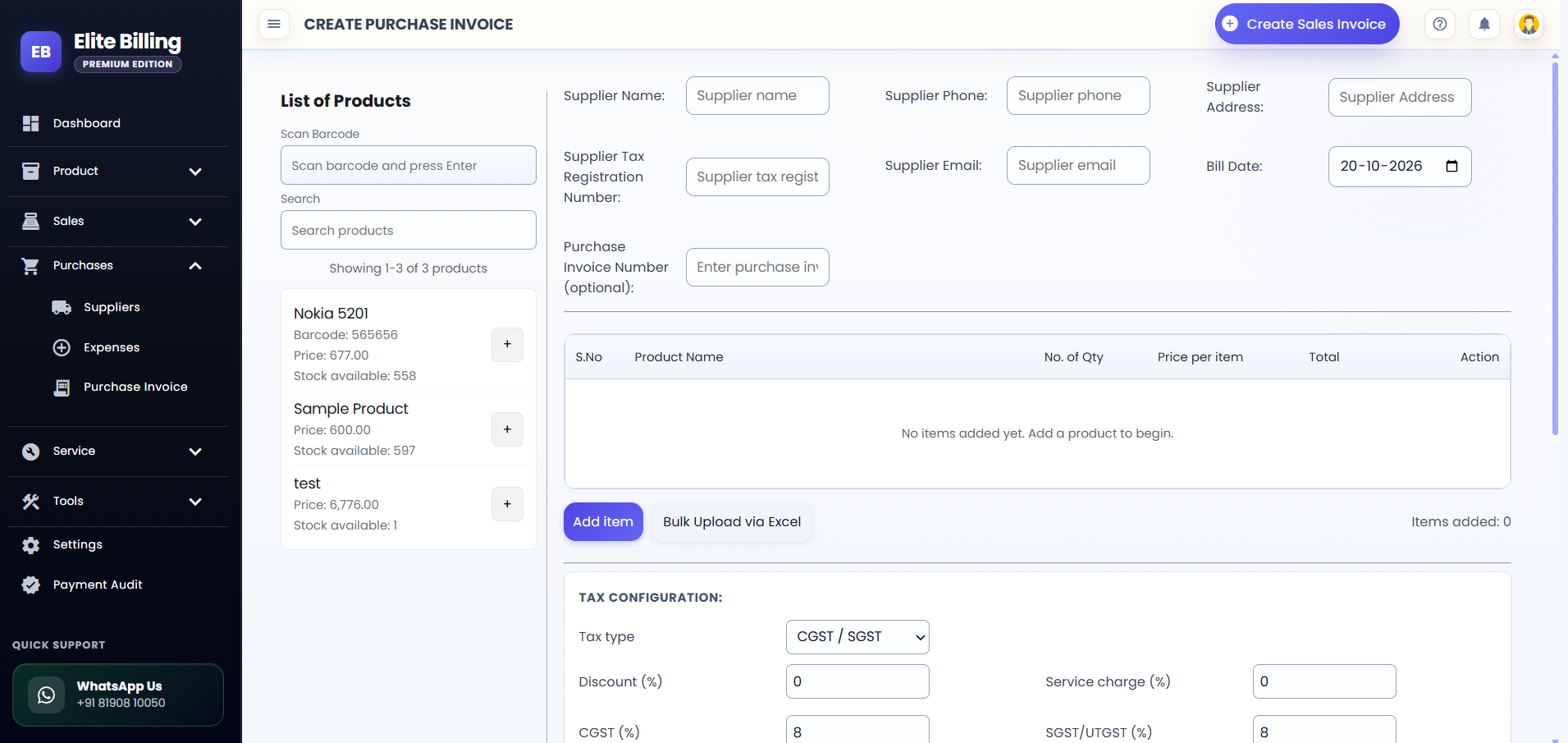Click the Suppliers truck icon

pyautogui.click(x=62, y=307)
